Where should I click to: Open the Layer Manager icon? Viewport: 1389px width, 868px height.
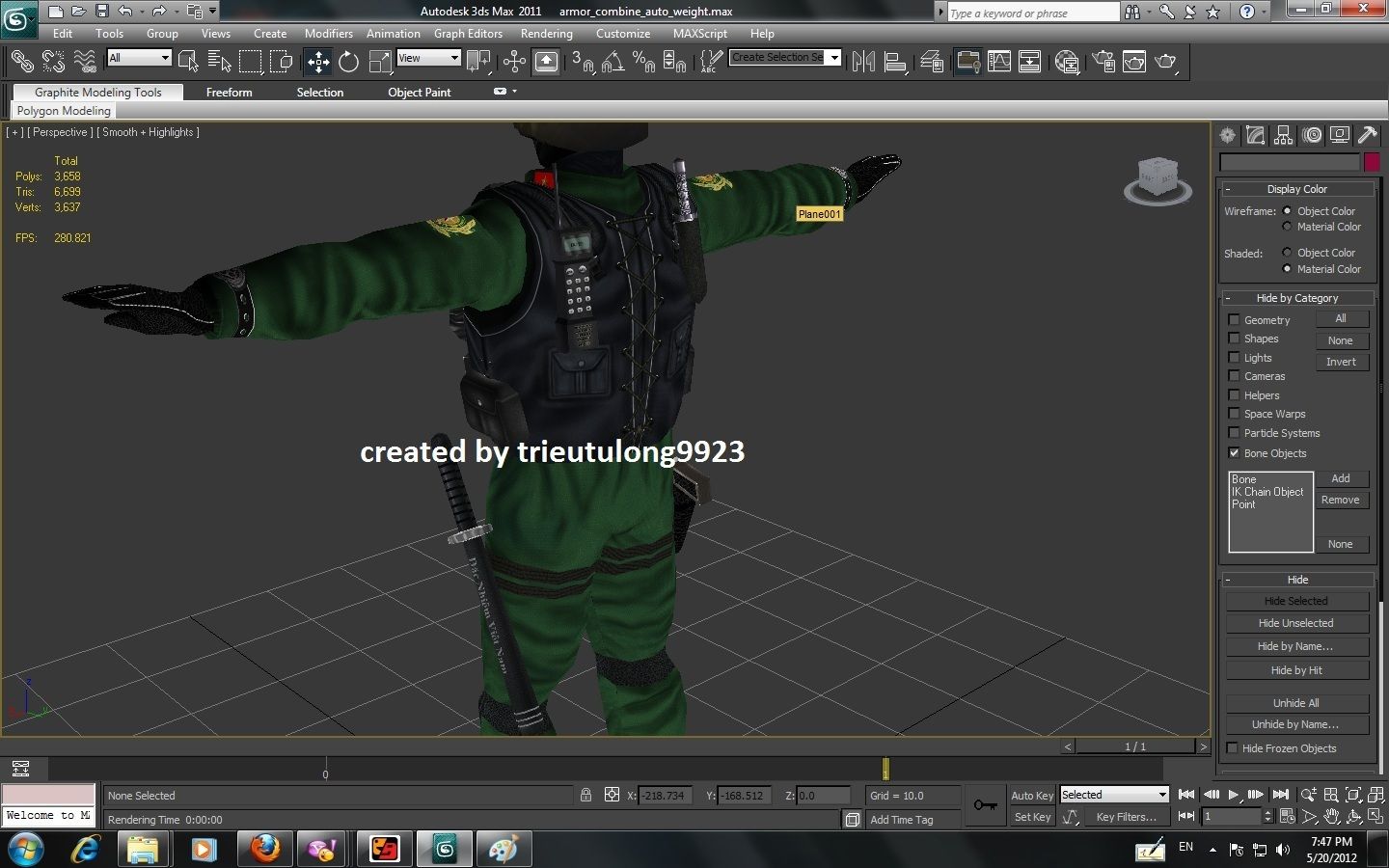point(932,62)
